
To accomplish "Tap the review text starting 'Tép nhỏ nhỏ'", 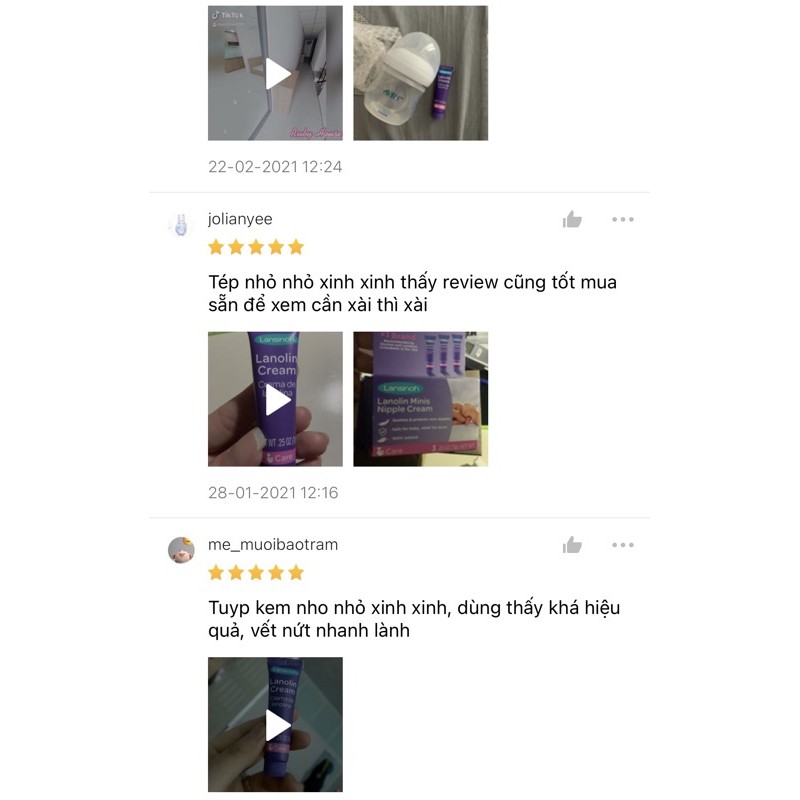I will pyautogui.click(x=412, y=293).
